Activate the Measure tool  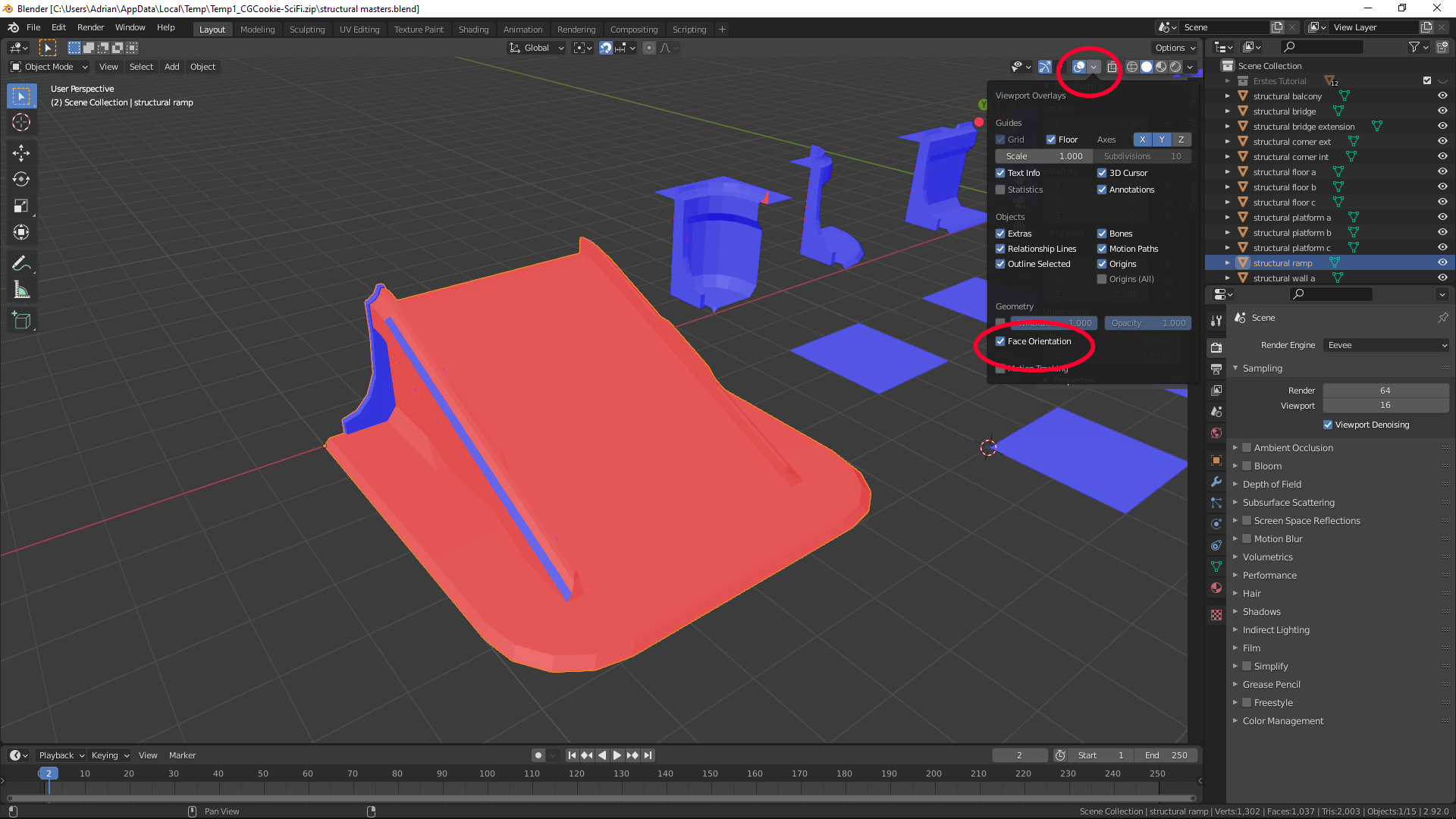point(21,290)
